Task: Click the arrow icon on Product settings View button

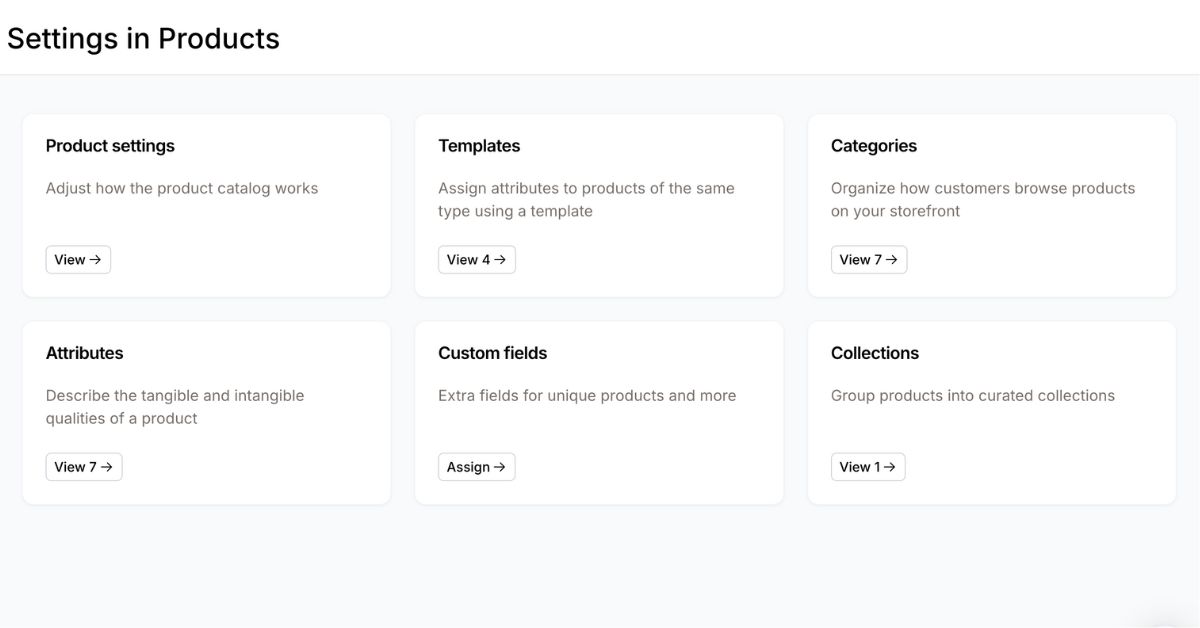Action: pyautogui.click(x=96, y=259)
